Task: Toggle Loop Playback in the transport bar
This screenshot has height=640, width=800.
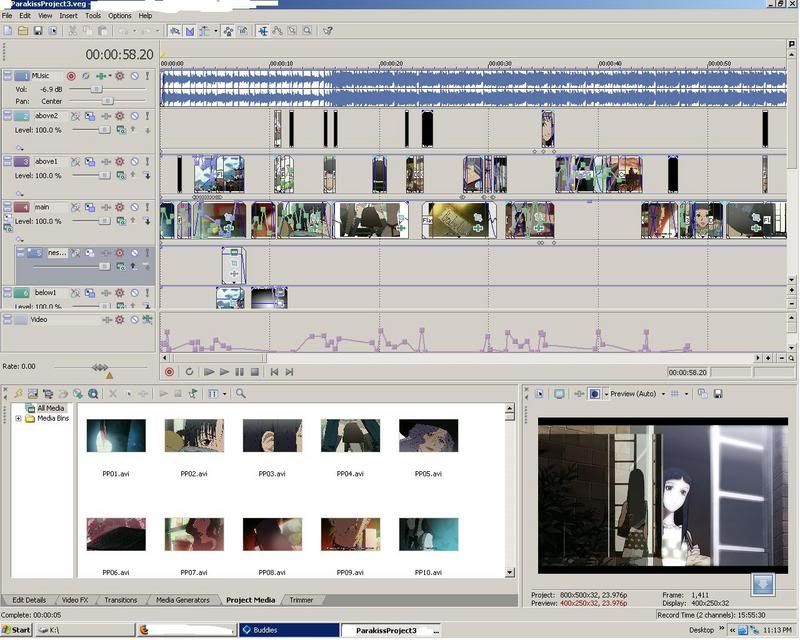Action: [189, 371]
